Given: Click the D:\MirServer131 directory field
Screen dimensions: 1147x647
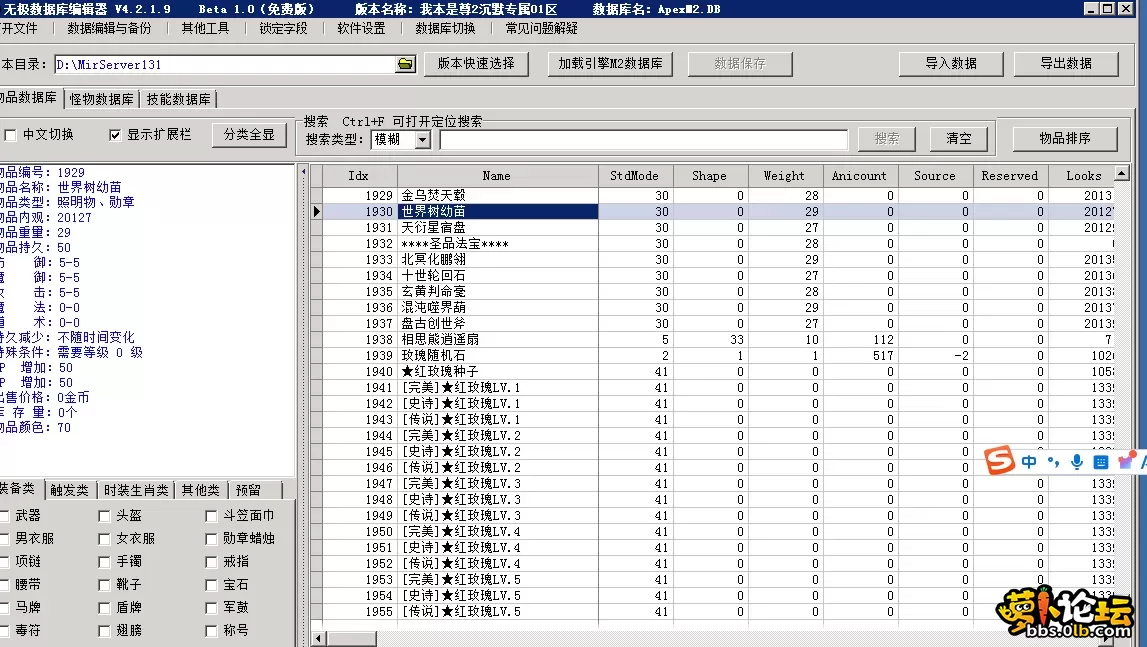Looking at the screenshot, I should point(225,64).
